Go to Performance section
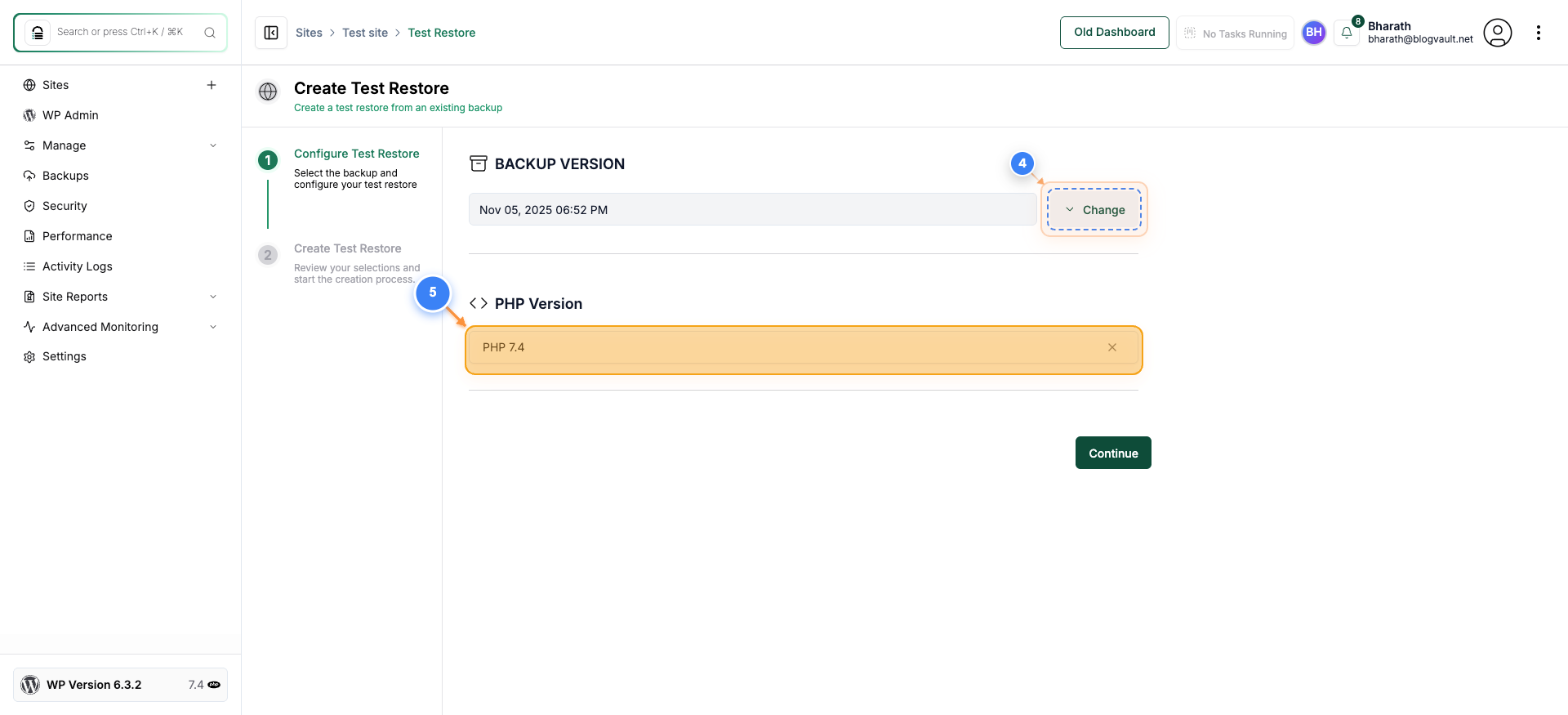1568x715 pixels. 78,236
